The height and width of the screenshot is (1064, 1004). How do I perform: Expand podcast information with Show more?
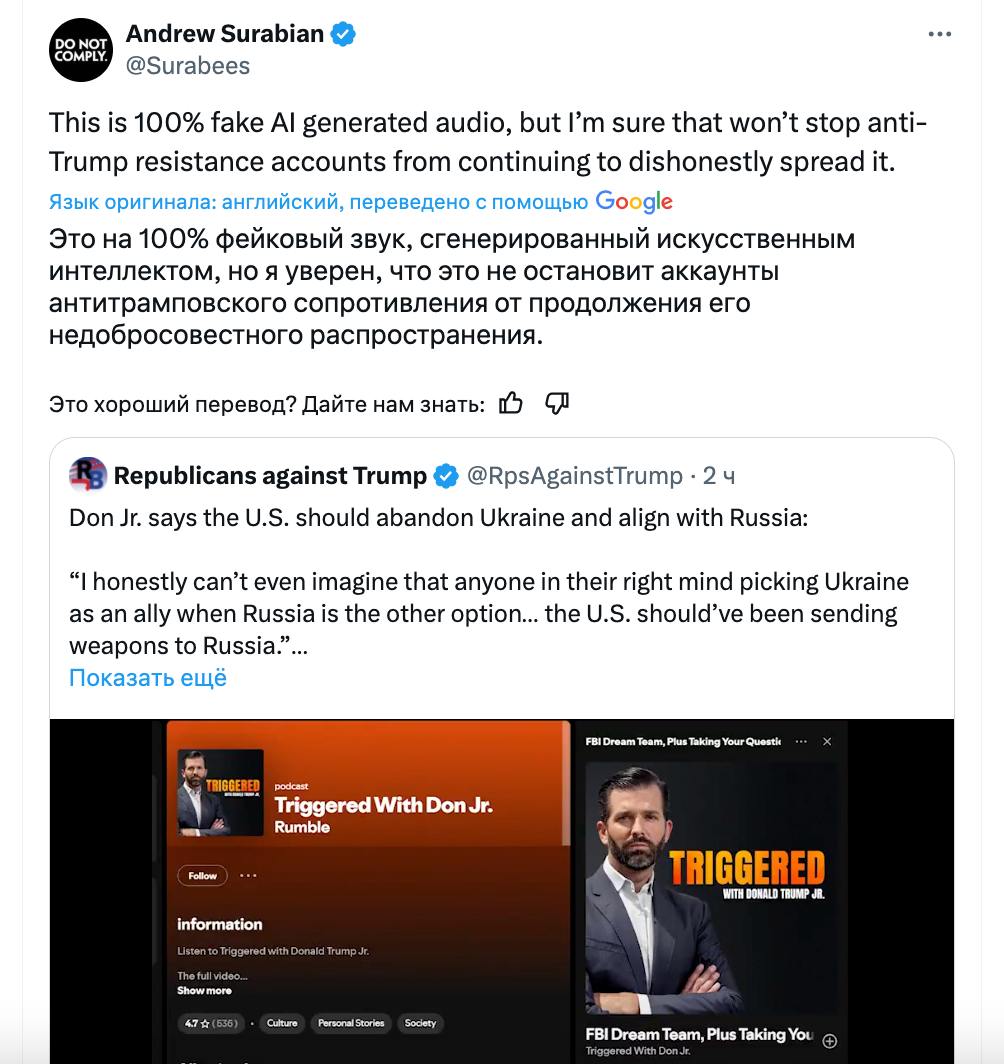pyautogui.click(x=204, y=991)
